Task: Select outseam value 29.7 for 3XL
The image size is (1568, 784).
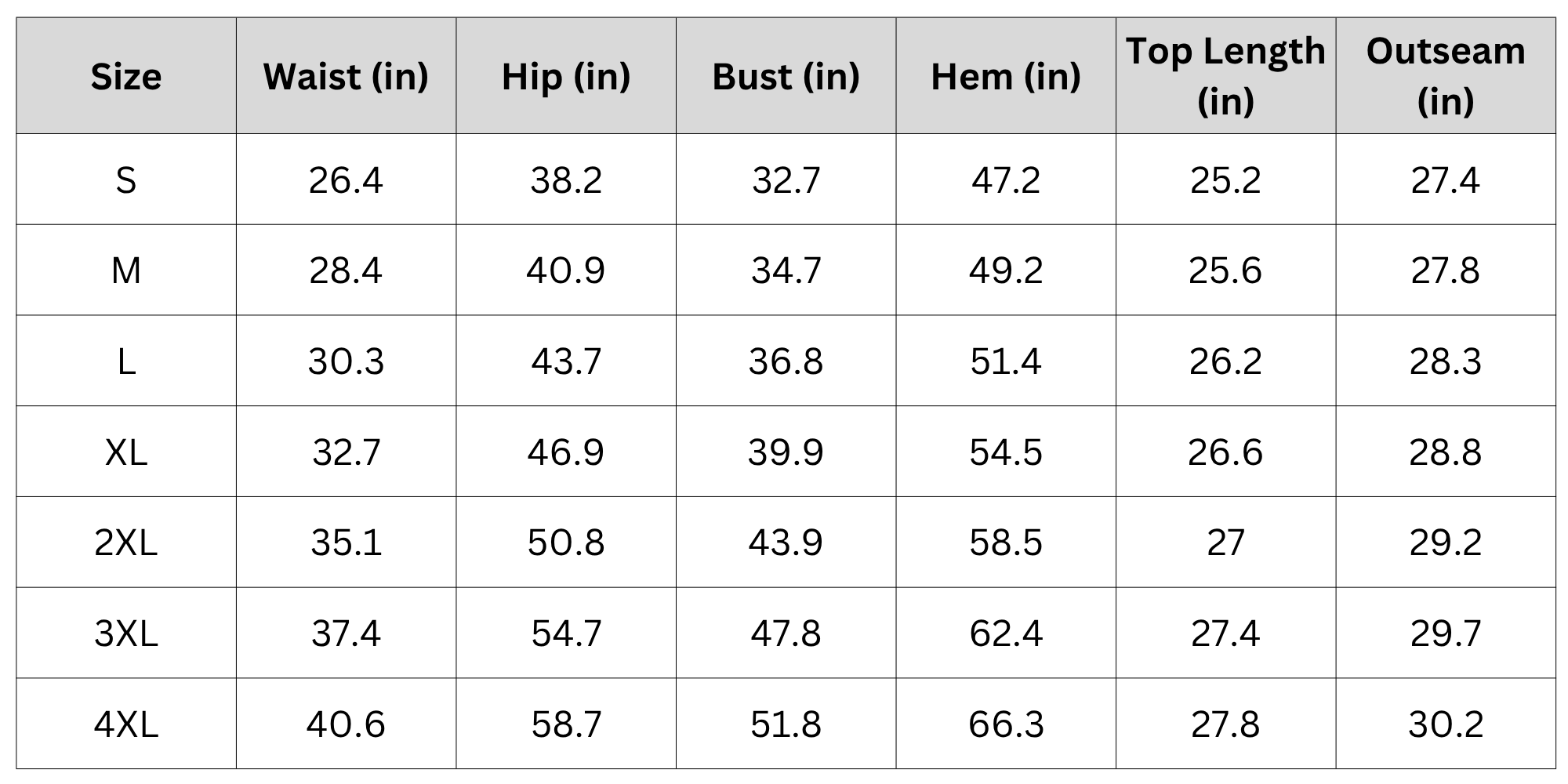Action: 1446,633
